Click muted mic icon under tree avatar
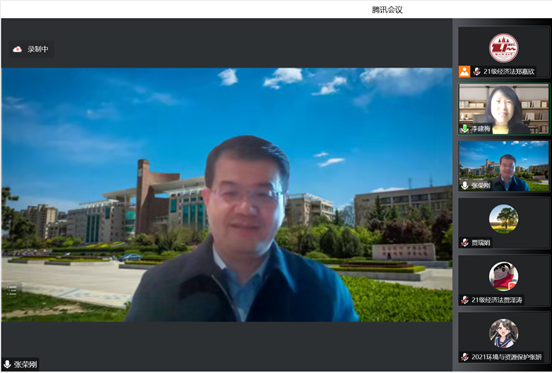This screenshot has width=552, height=373. [x=465, y=242]
